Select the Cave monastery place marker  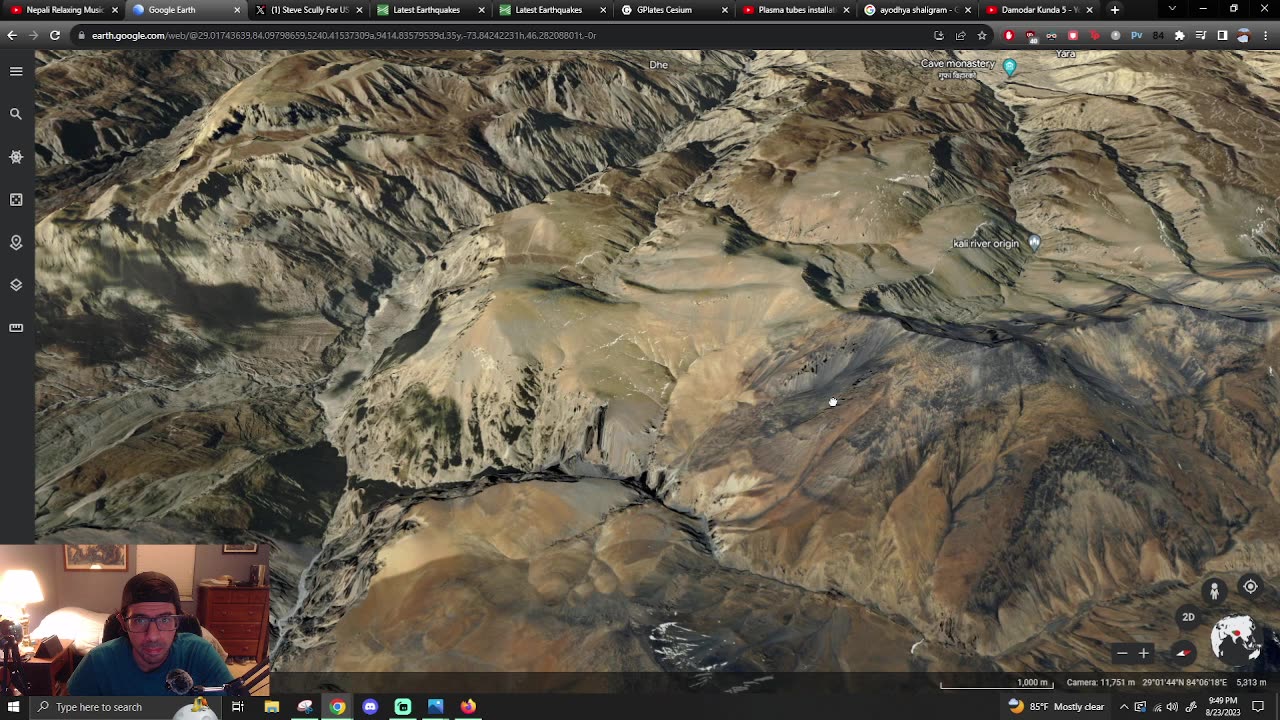1009,67
